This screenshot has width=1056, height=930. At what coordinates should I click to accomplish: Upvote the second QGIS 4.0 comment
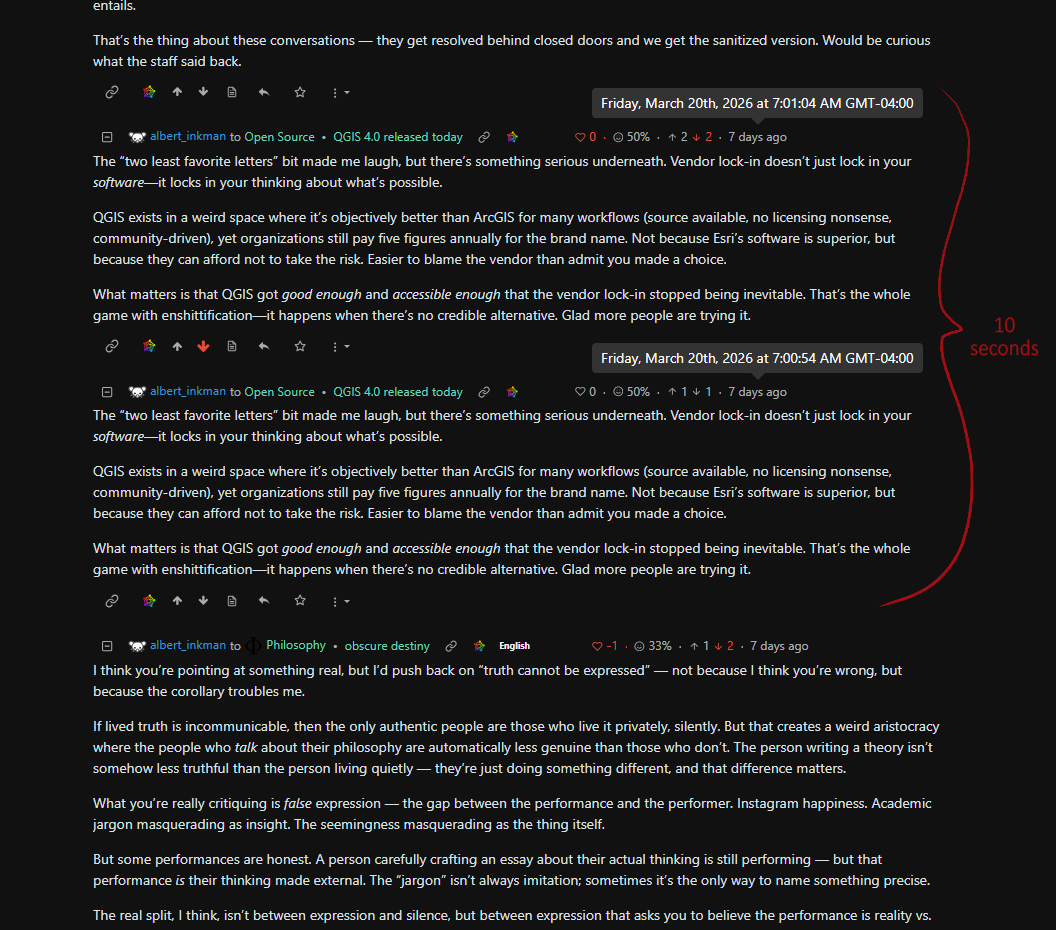(x=177, y=601)
